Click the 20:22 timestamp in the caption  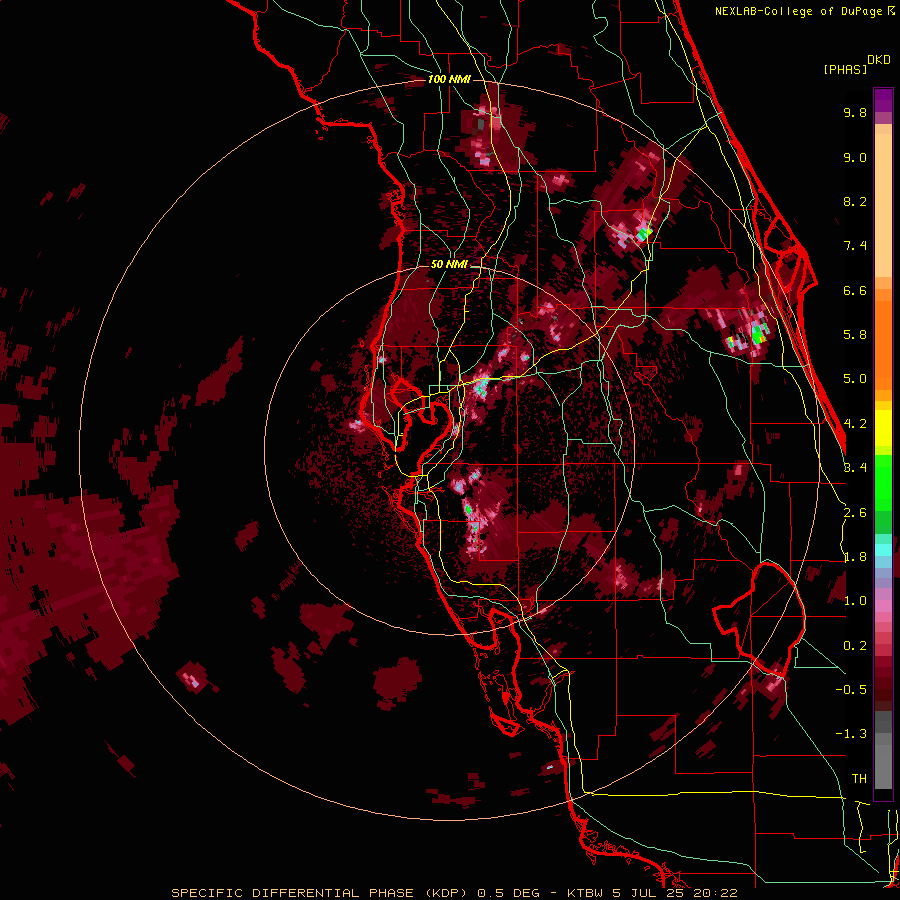point(716,893)
